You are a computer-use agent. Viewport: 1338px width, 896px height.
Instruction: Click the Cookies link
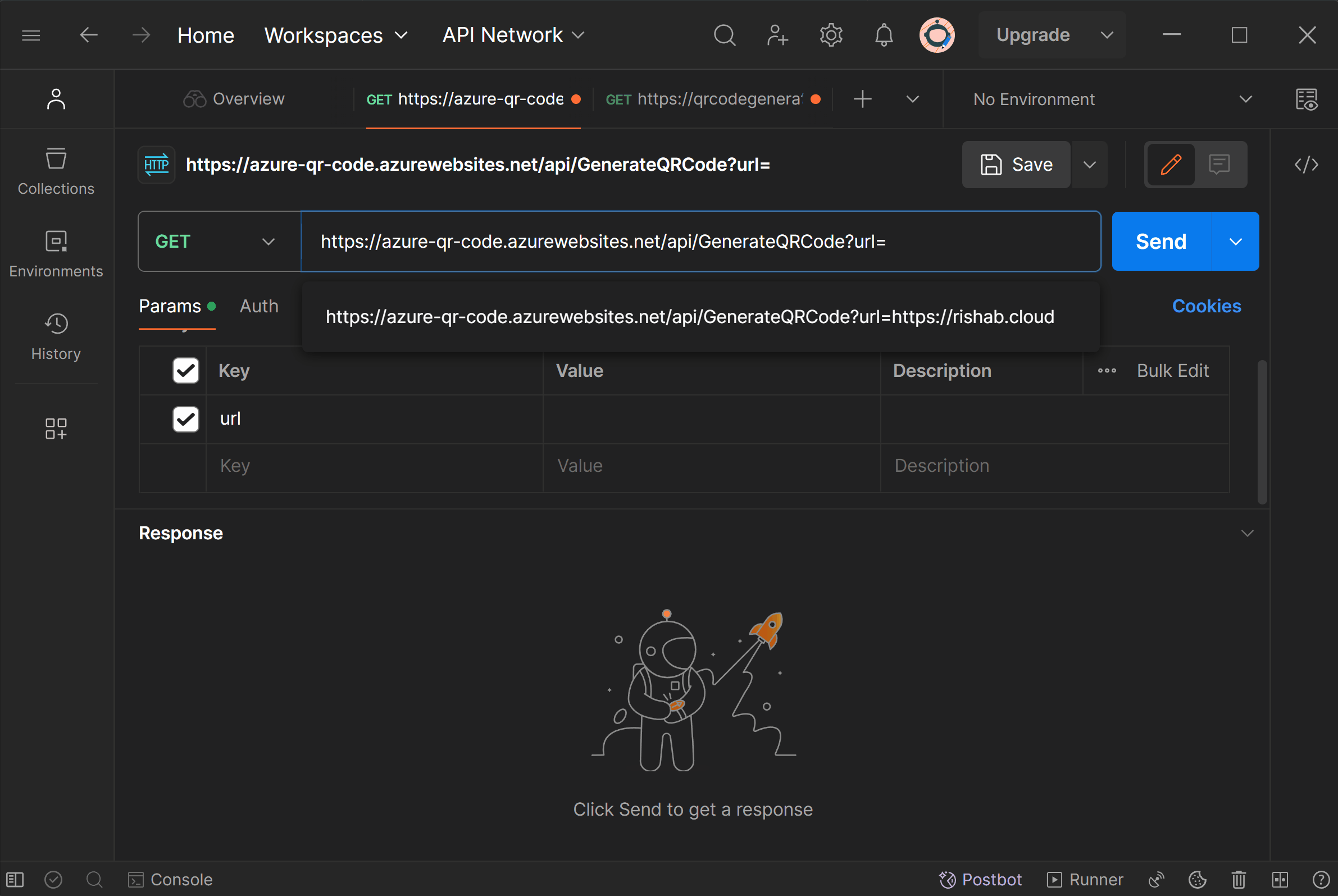1206,306
